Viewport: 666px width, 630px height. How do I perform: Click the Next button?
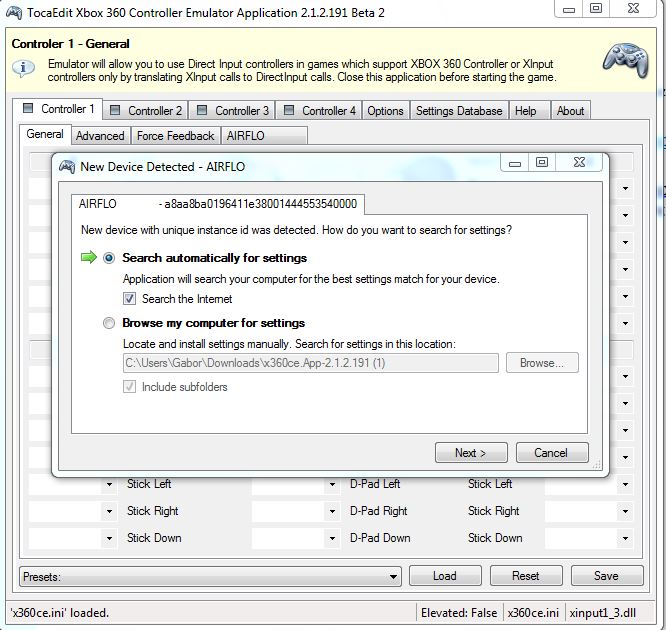click(x=470, y=453)
